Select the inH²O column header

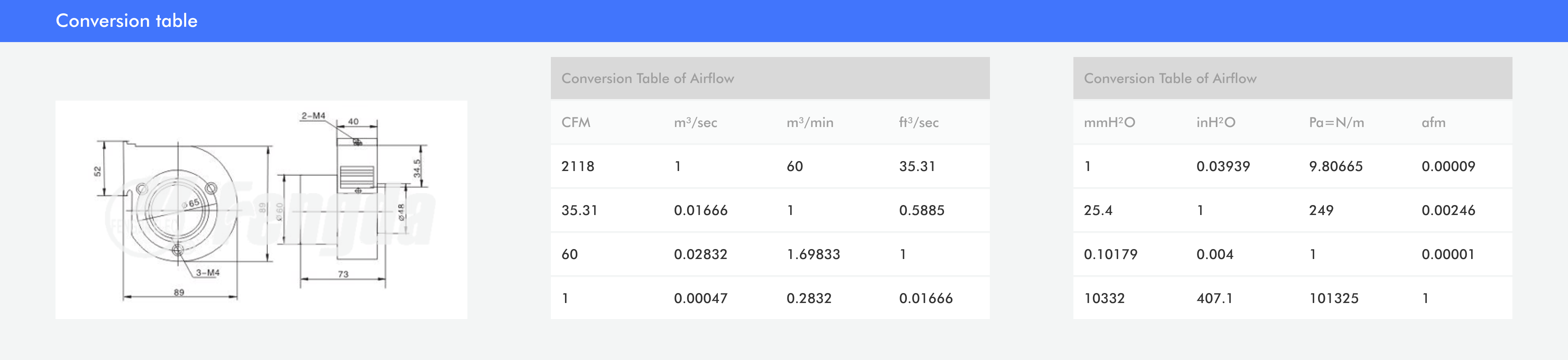[x=1215, y=122]
